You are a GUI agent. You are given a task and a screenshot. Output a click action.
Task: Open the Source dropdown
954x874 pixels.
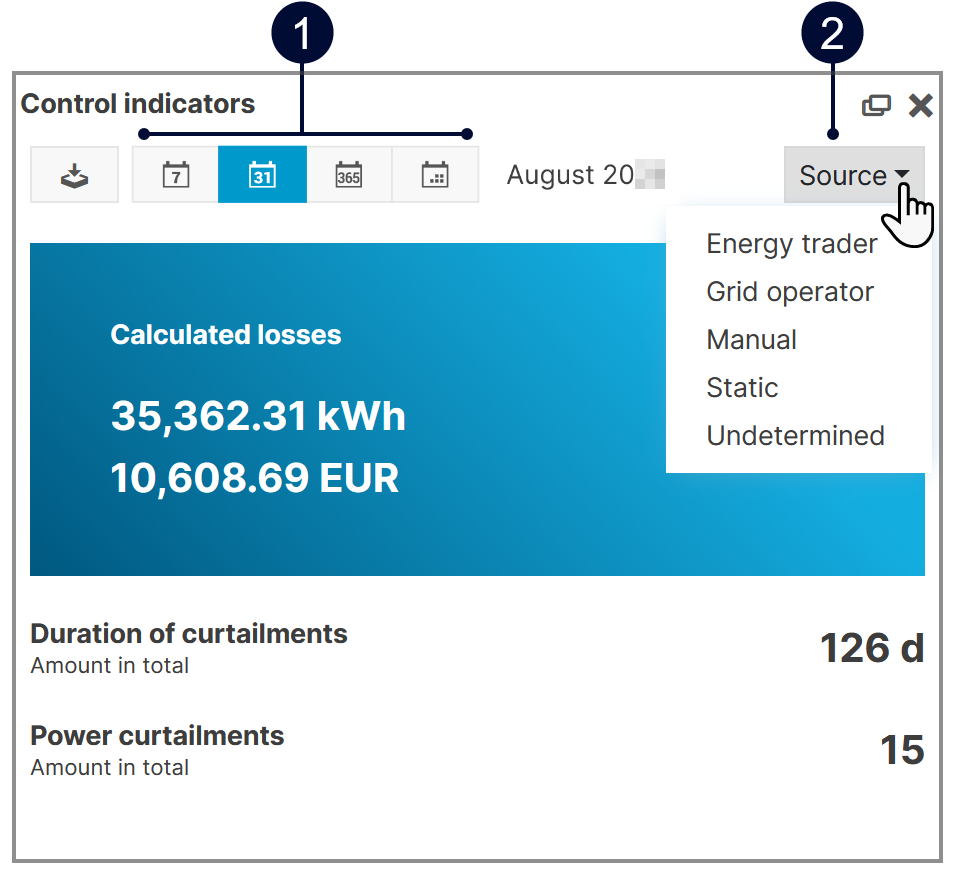854,176
